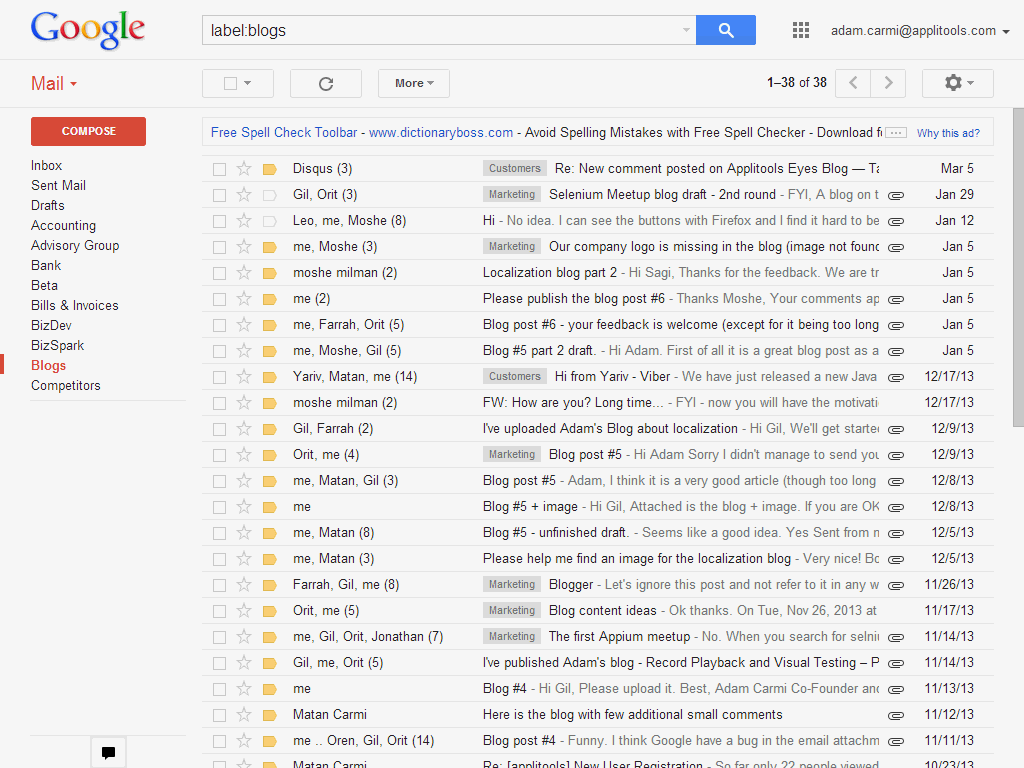This screenshot has width=1024, height=768.
Task: Go to newer messages page arrow
Action: pyautogui.click(x=853, y=83)
